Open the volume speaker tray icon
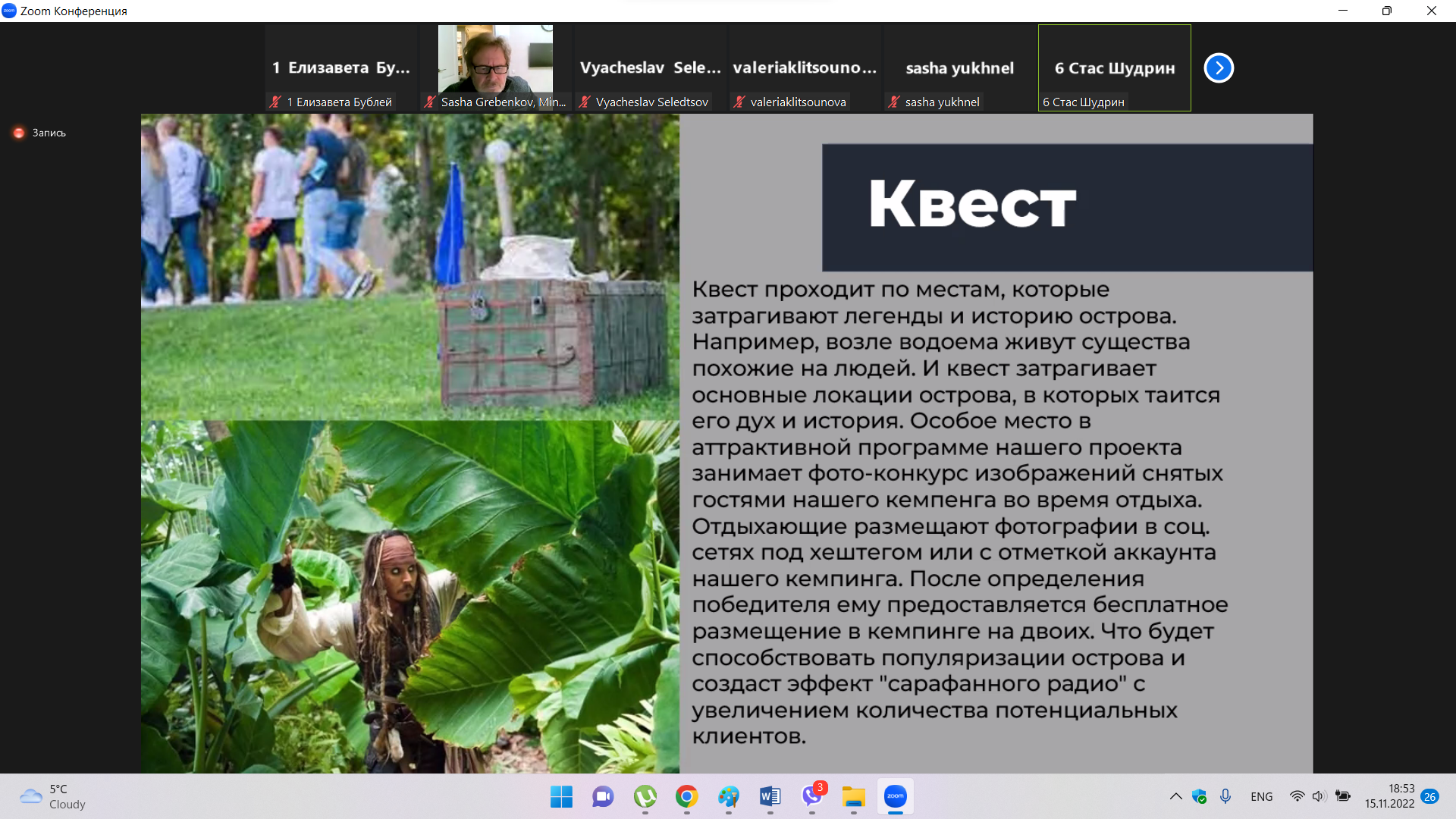 tap(1319, 796)
